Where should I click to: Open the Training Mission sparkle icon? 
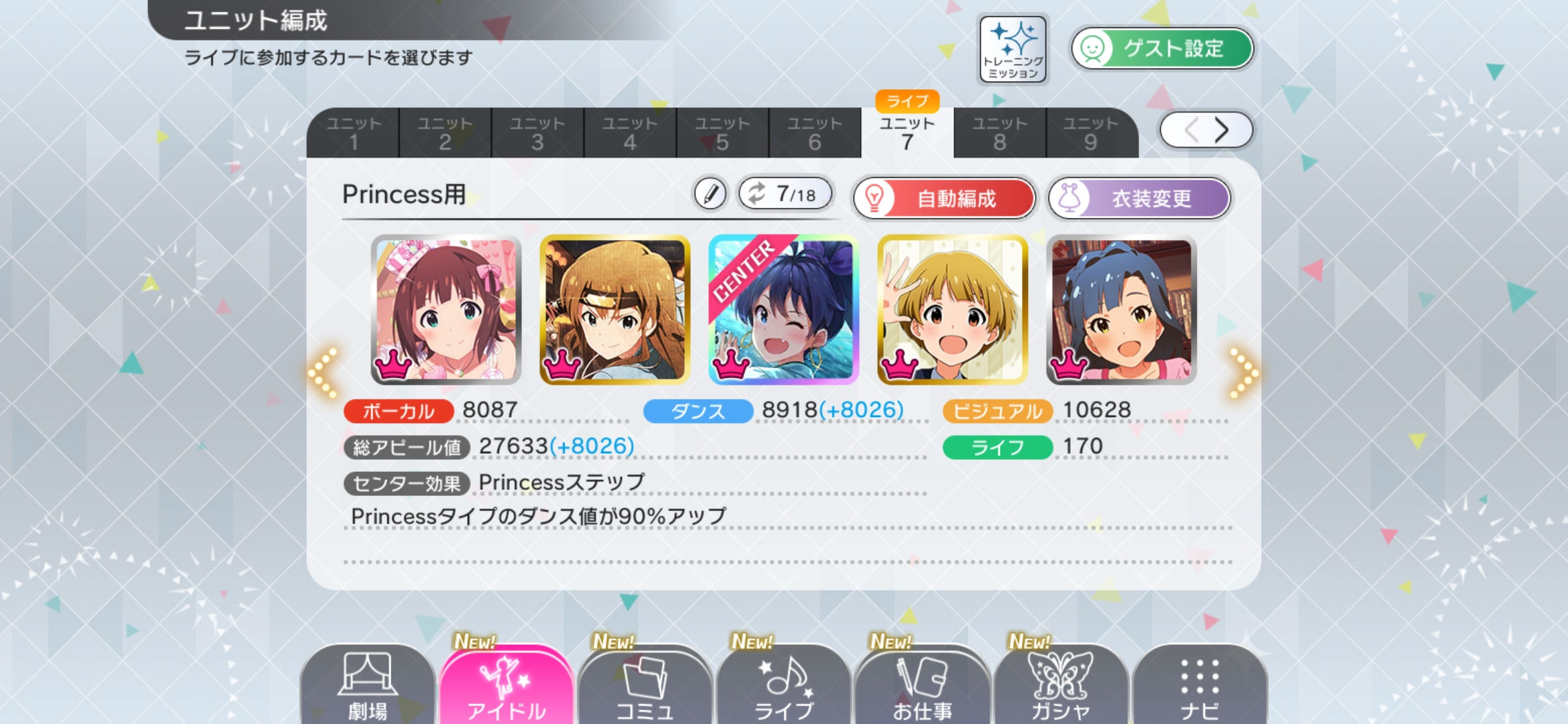1012,50
